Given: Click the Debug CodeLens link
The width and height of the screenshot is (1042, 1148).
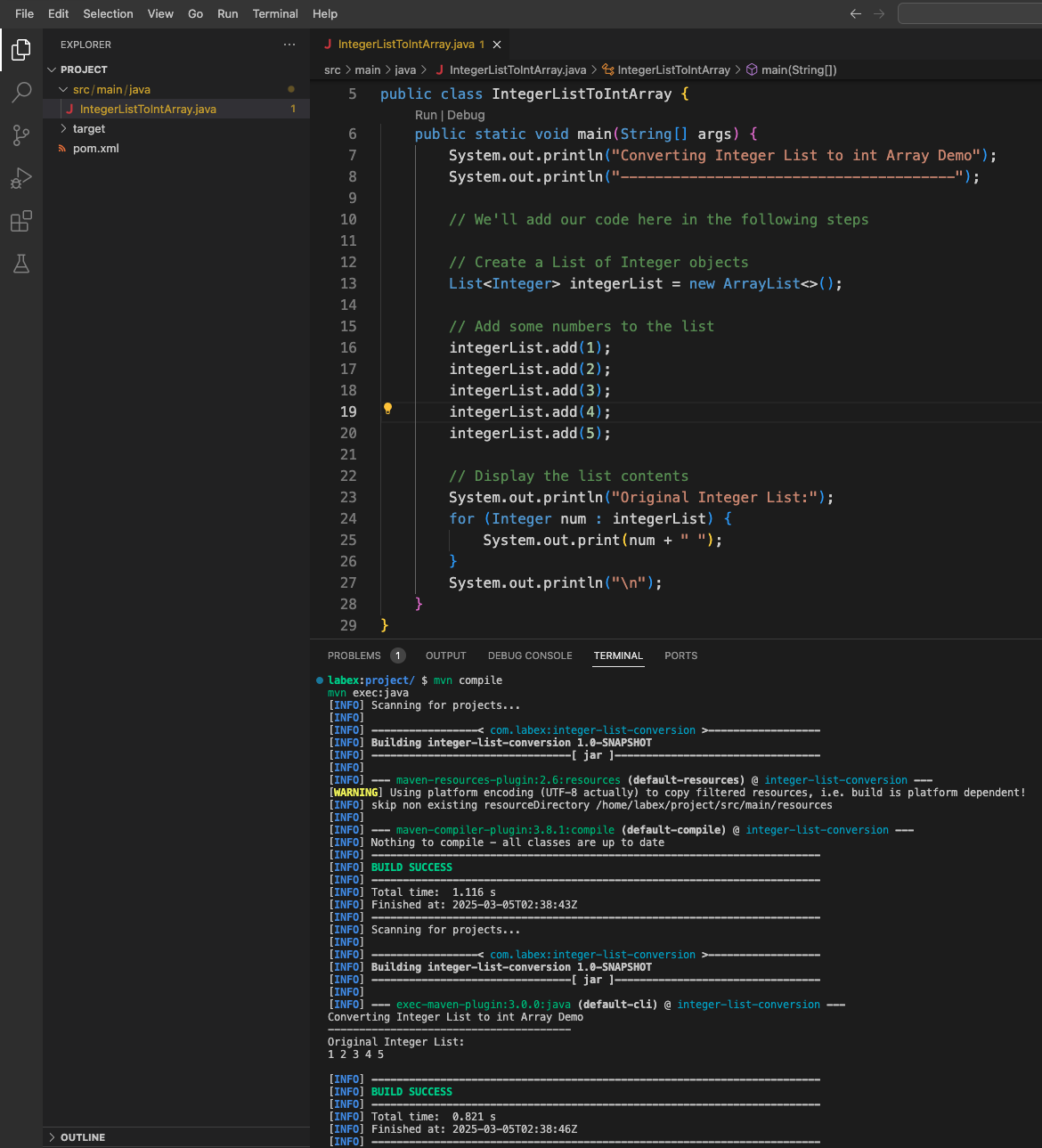Looking at the screenshot, I should coord(466,115).
